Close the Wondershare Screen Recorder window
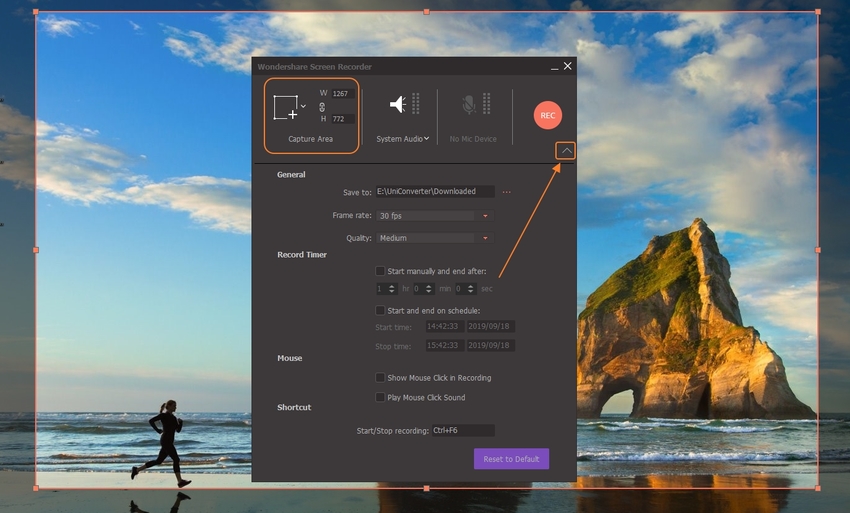Image resolution: width=850 pixels, height=513 pixels. pyautogui.click(x=568, y=66)
